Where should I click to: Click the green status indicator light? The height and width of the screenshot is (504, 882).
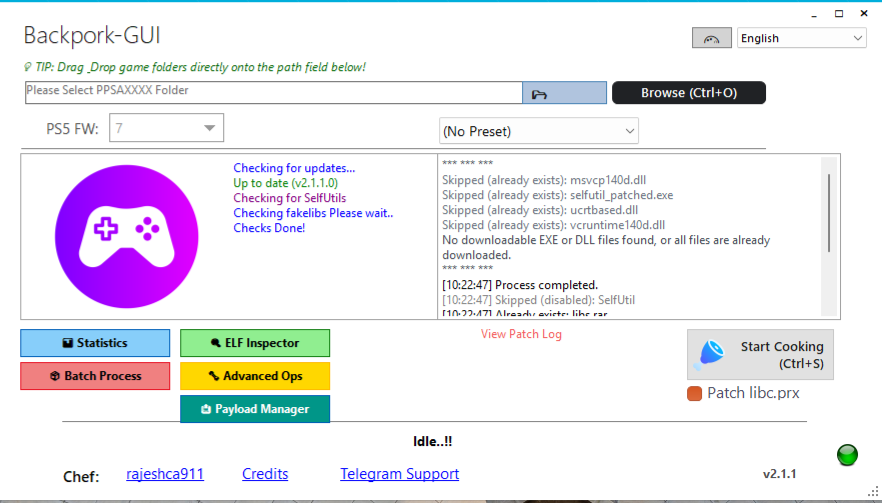(x=847, y=455)
